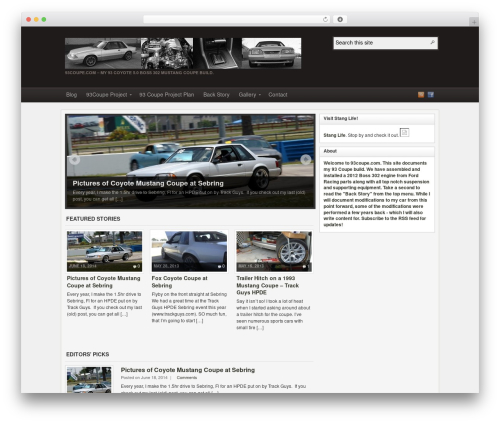Click the Editors' Picks heading
Image resolution: width=500 pixels, height=423 pixels.
(88, 354)
